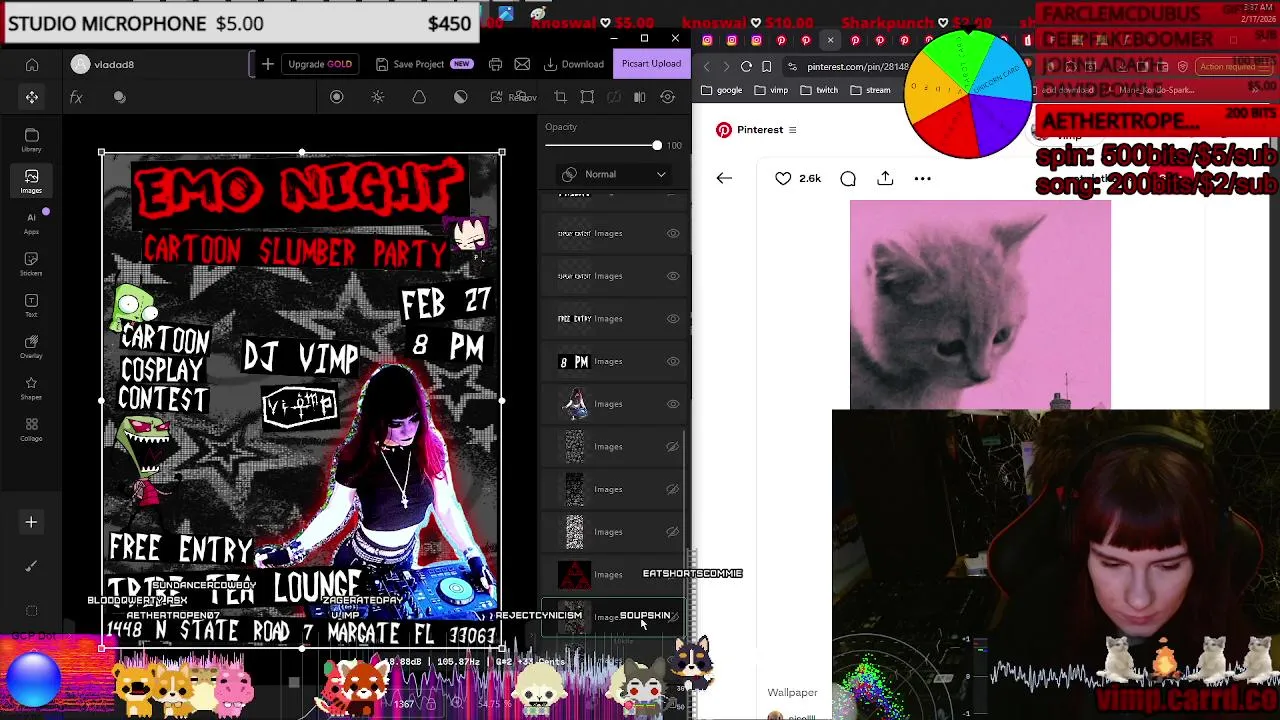Select the red triangle layer thumbnail
This screenshot has width=1280, height=720.
tap(574, 575)
